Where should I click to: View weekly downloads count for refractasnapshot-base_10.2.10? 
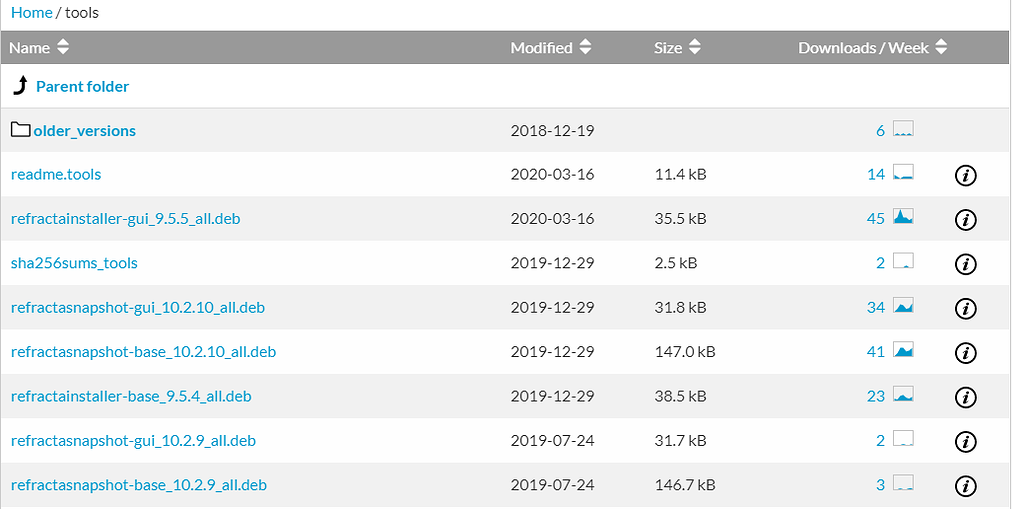point(876,352)
